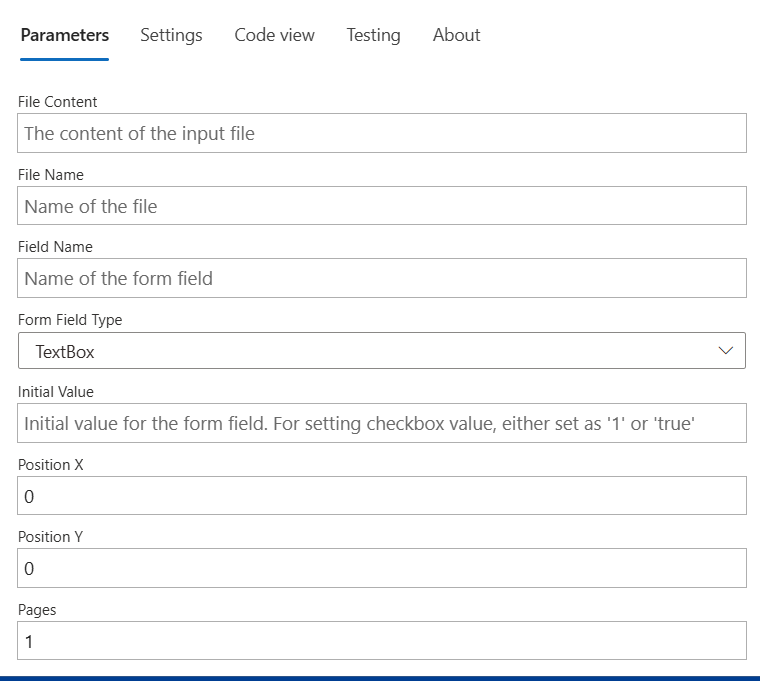Click the Position X label
The height and width of the screenshot is (681, 760).
click(50, 465)
